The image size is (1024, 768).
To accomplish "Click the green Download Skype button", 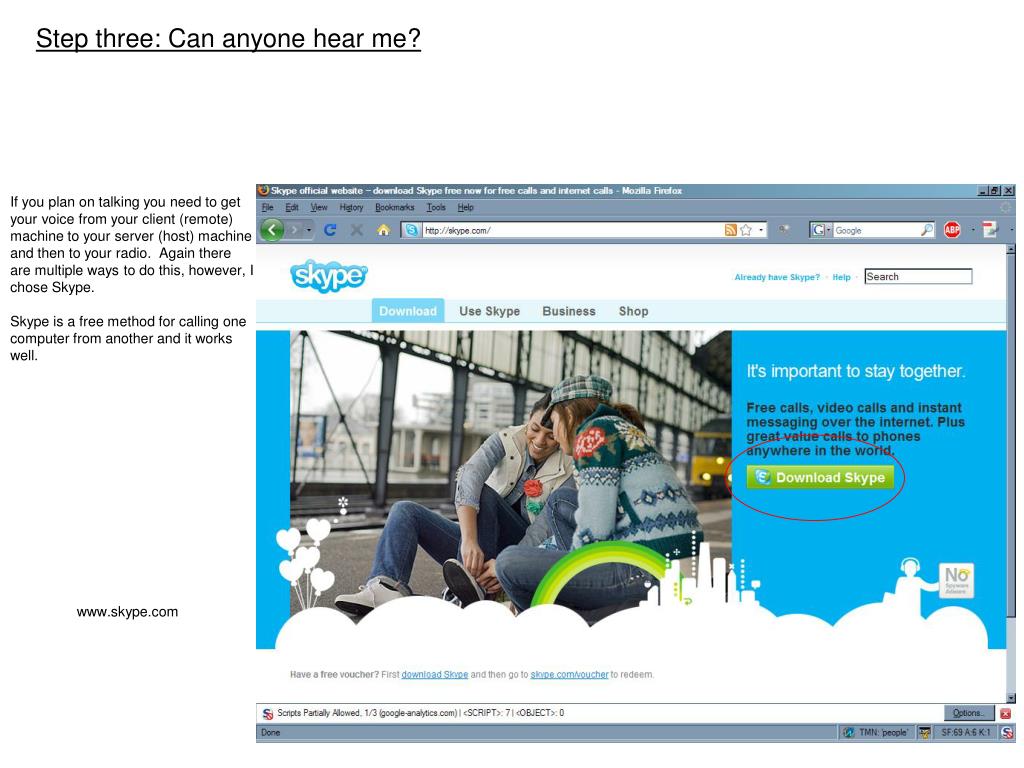I will [x=820, y=477].
